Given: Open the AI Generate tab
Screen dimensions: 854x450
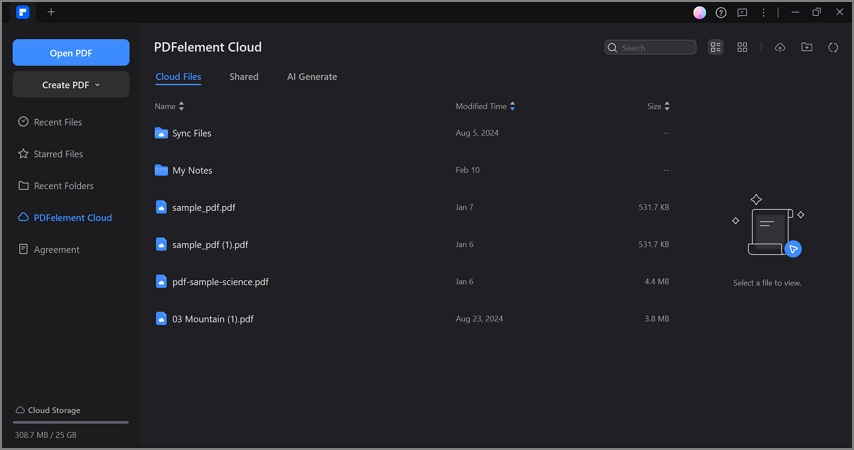Looking at the screenshot, I should pos(312,77).
